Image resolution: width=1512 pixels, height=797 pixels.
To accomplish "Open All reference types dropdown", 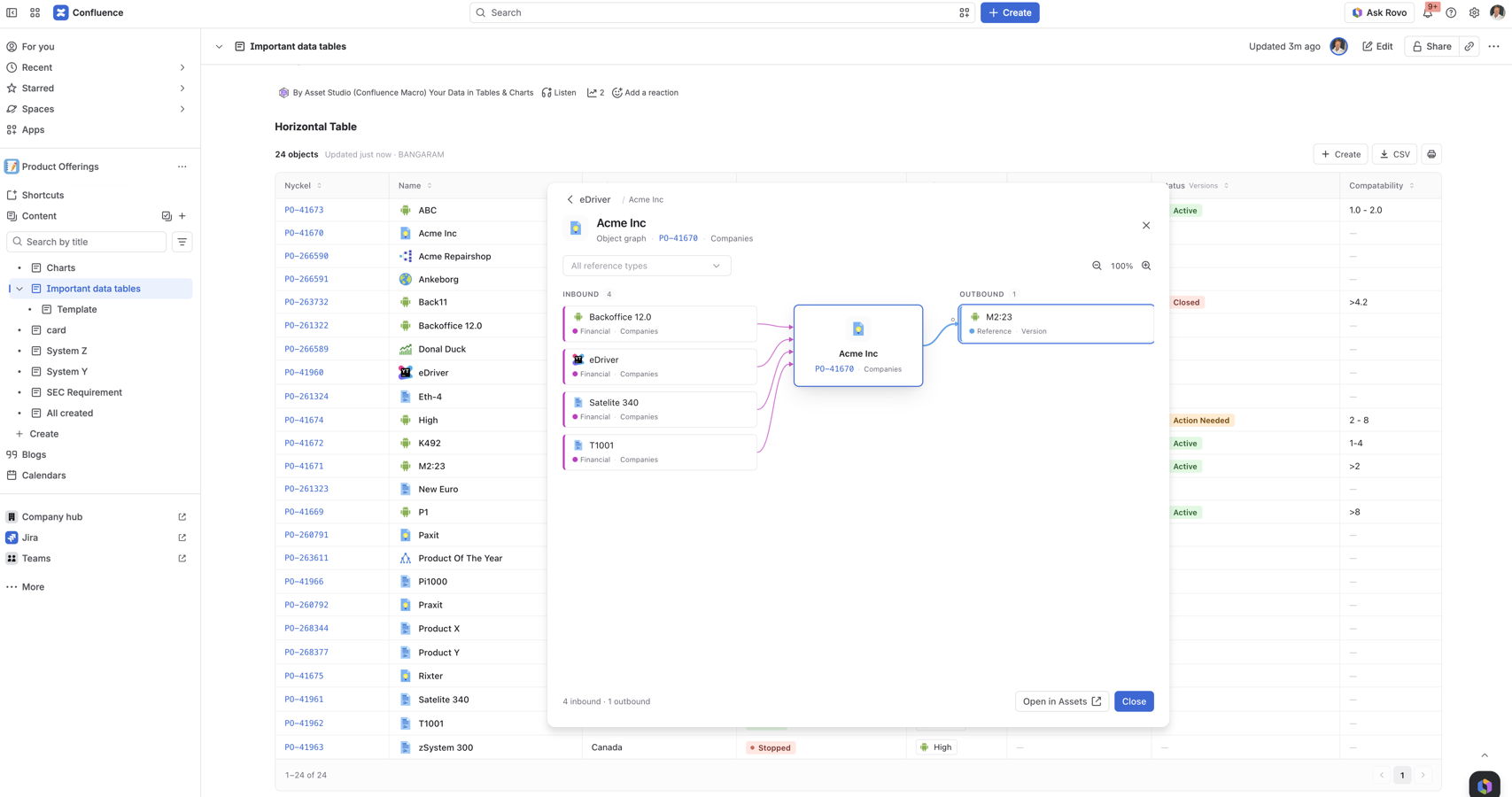I will click(647, 266).
